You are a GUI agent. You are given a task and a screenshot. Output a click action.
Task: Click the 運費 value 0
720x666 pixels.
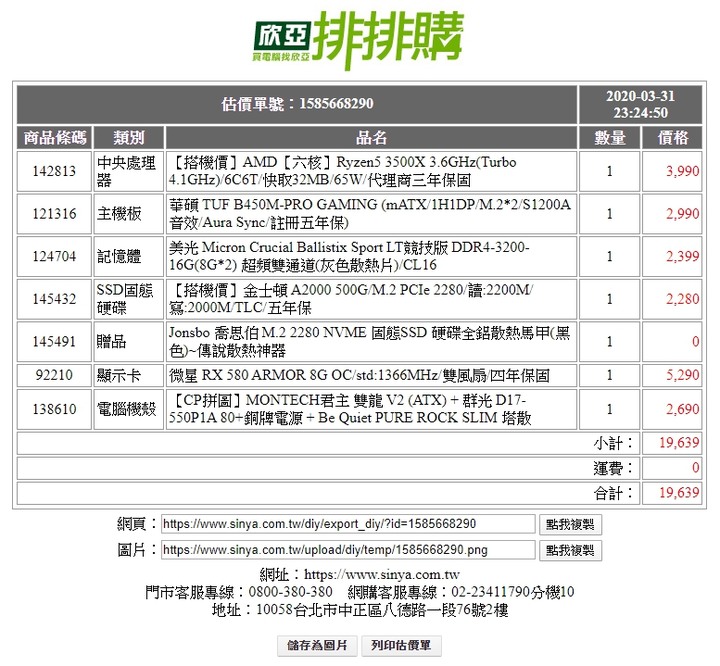point(696,468)
